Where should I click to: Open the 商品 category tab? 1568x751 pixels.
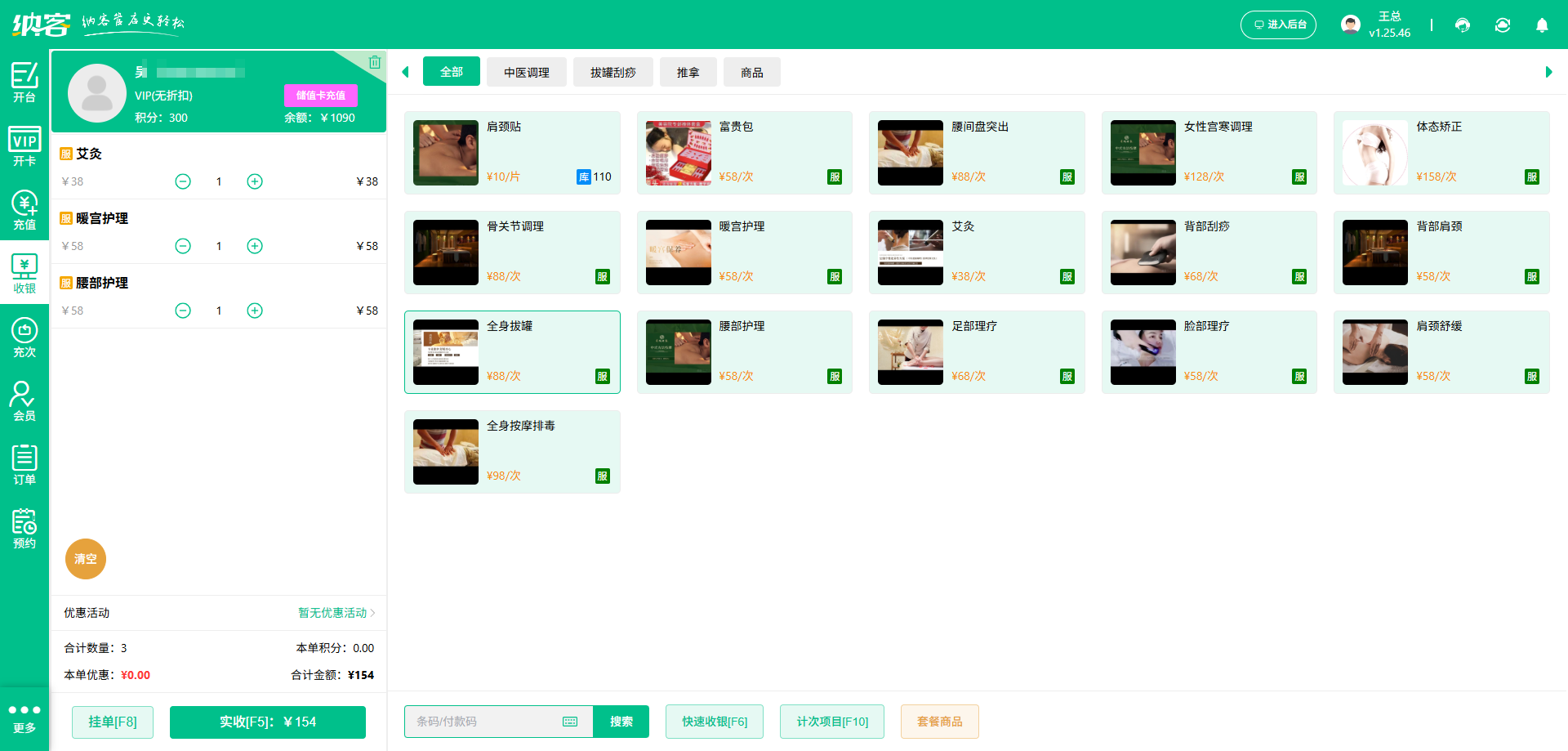(x=751, y=72)
